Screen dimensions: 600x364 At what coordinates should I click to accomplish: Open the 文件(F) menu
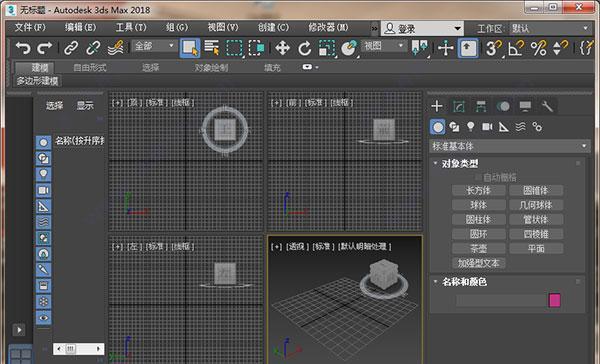[x=30, y=27]
